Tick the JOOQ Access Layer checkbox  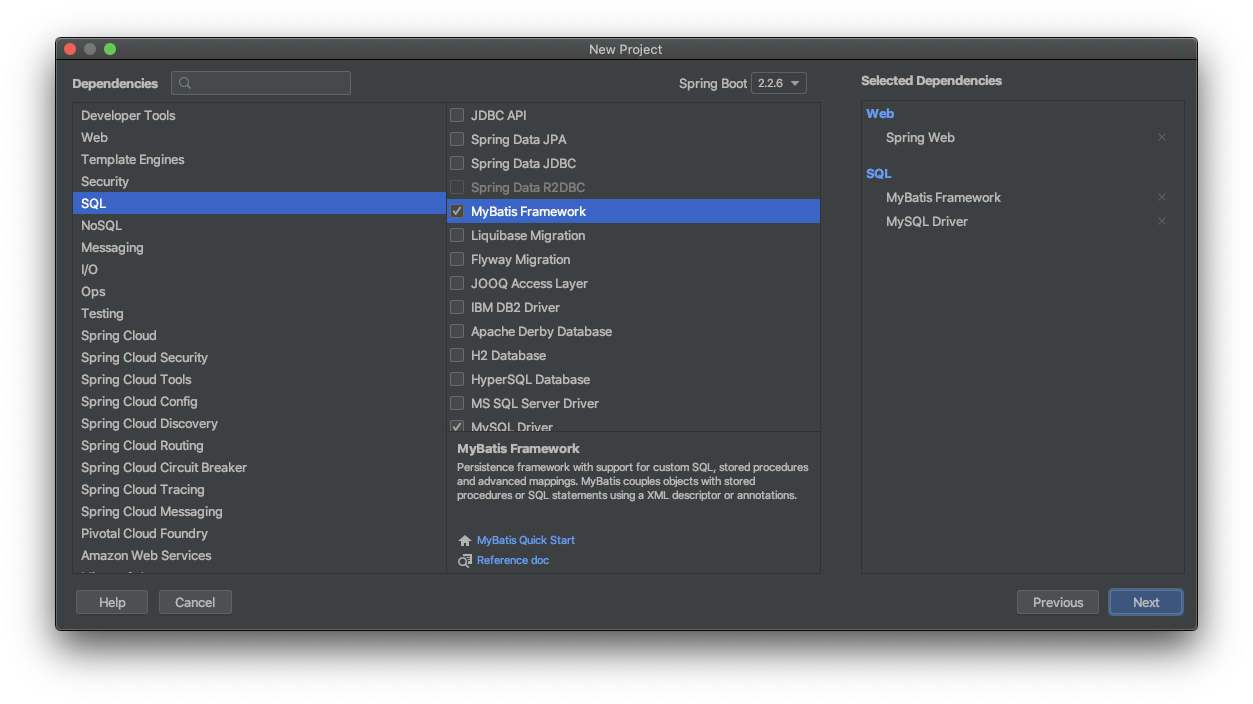click(x=457, y=283)
